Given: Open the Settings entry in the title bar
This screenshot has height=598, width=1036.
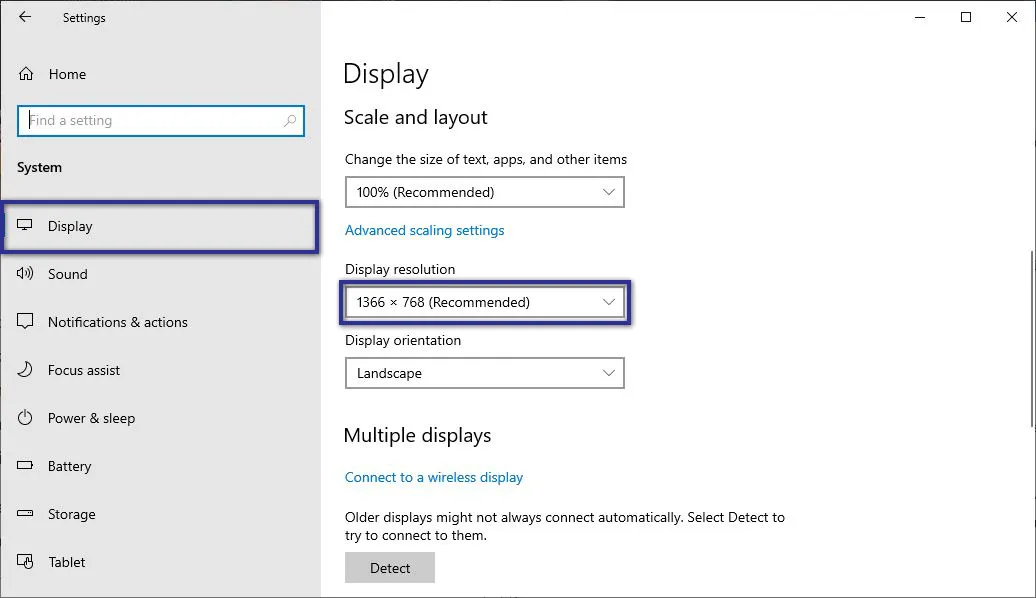Looking at the screenshot, I should point(83,17).
